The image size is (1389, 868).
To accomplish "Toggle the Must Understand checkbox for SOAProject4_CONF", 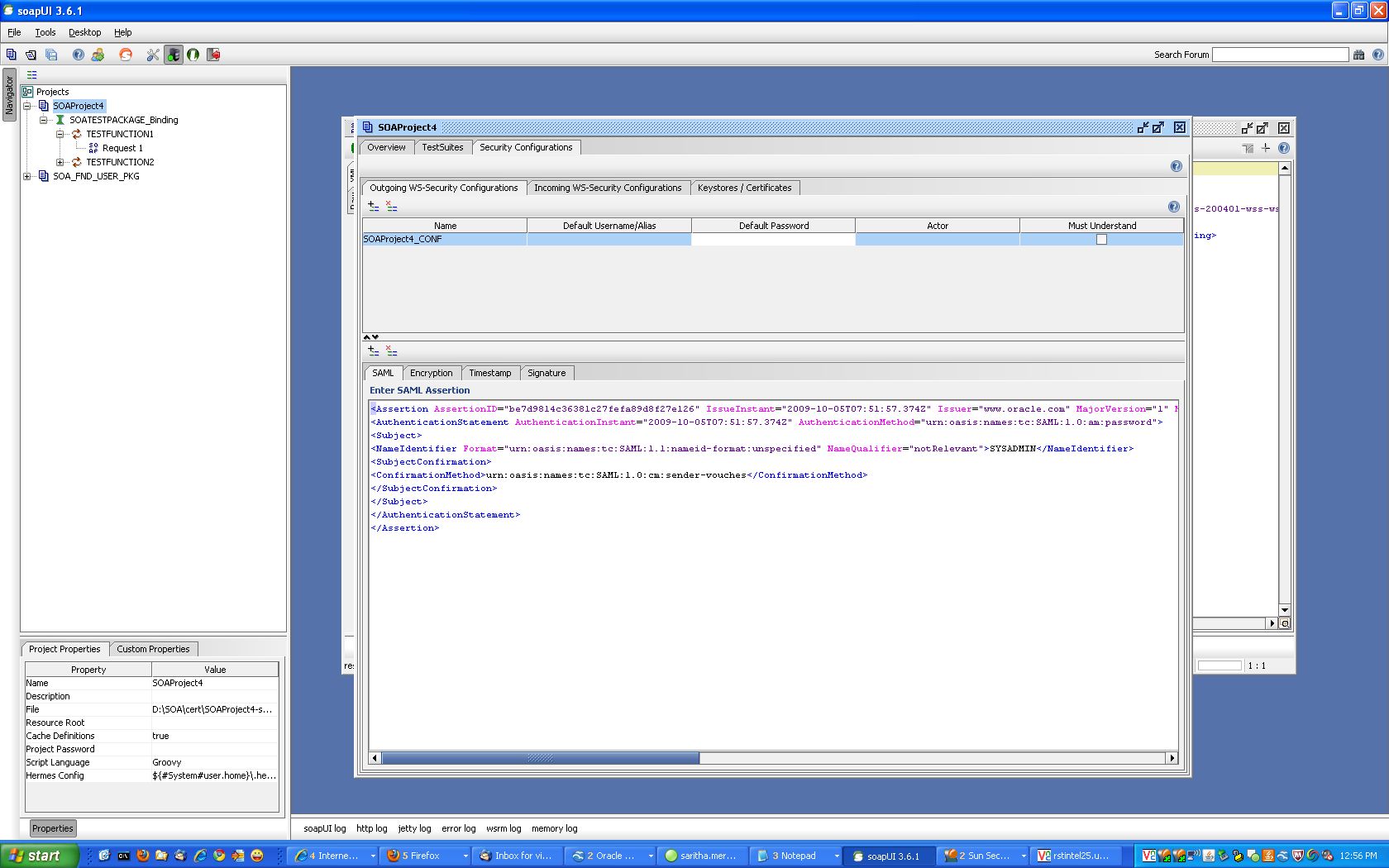I will (1101, 240).
